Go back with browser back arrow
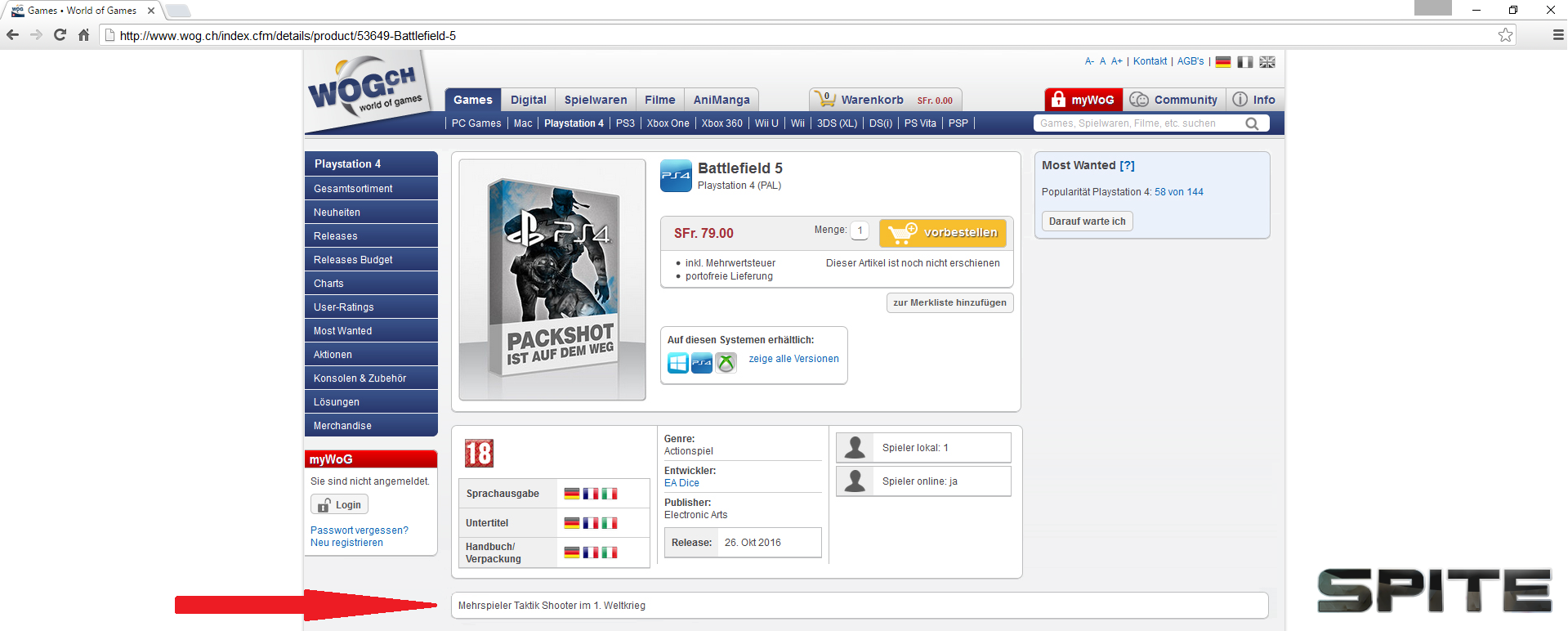The image size is (1568, 631). (12, 35)
